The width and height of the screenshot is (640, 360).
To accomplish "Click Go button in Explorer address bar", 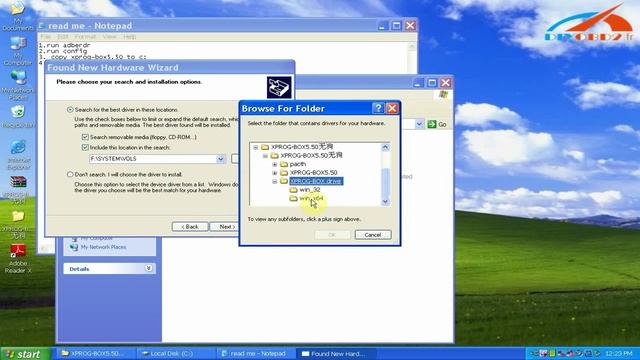I will 437,124.
